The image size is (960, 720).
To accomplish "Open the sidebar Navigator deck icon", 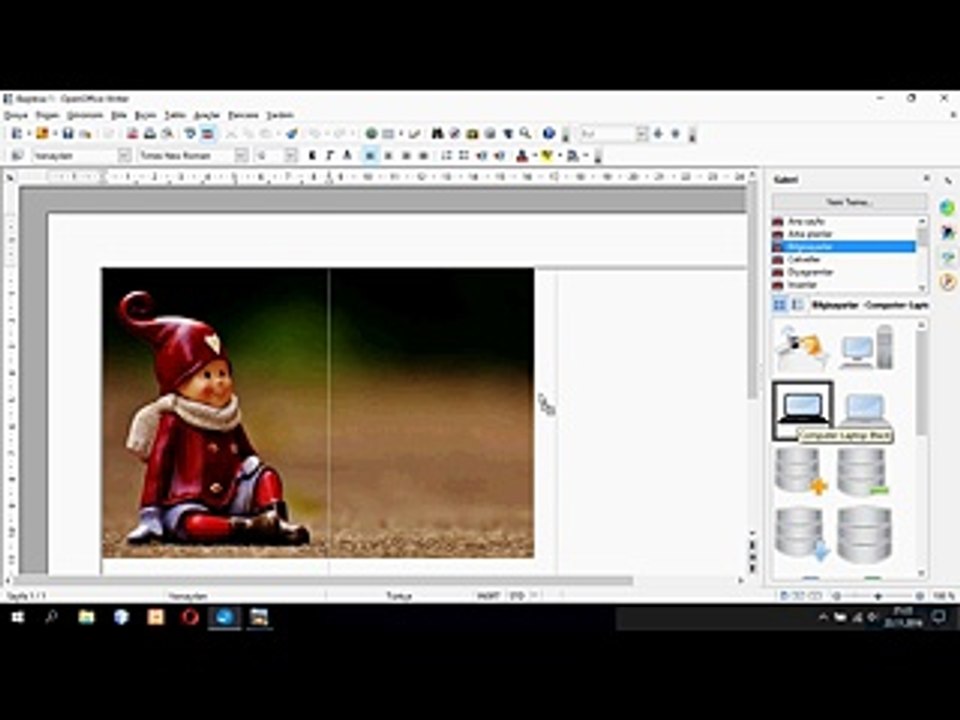I will pyautogui.click(x=948, y=282).
